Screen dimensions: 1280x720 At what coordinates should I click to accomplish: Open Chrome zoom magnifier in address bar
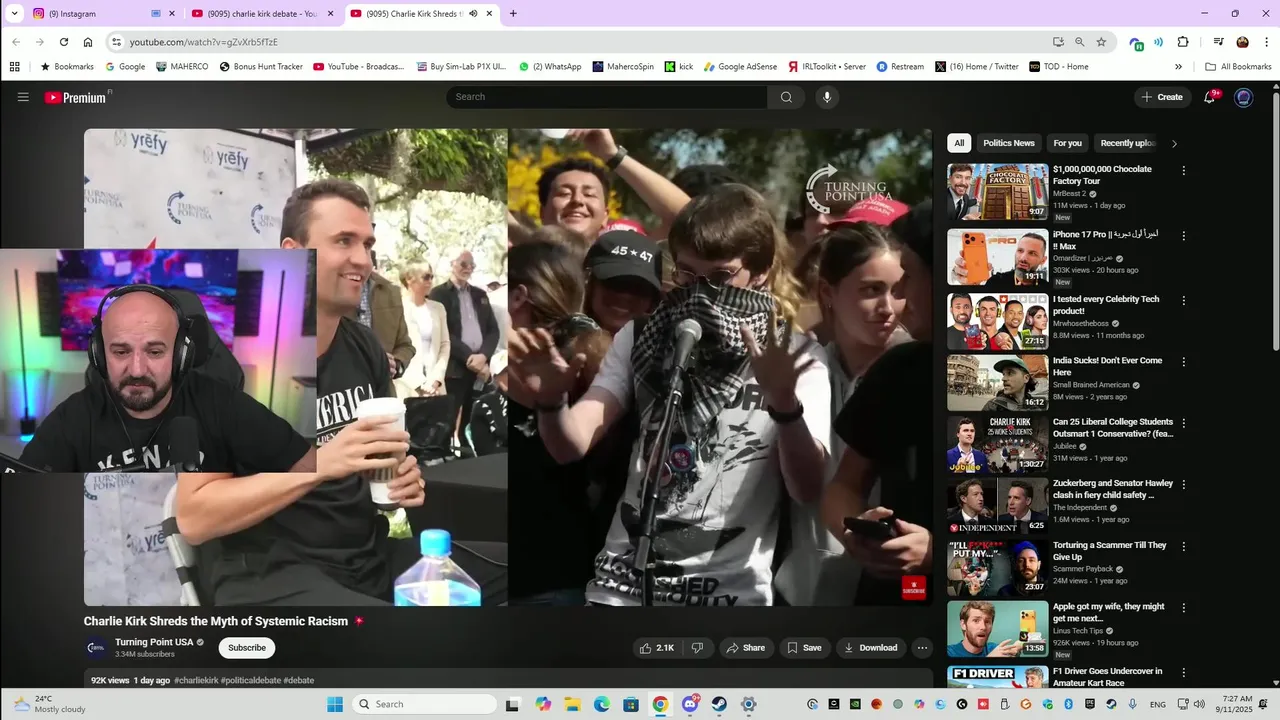coord(1080,42)
